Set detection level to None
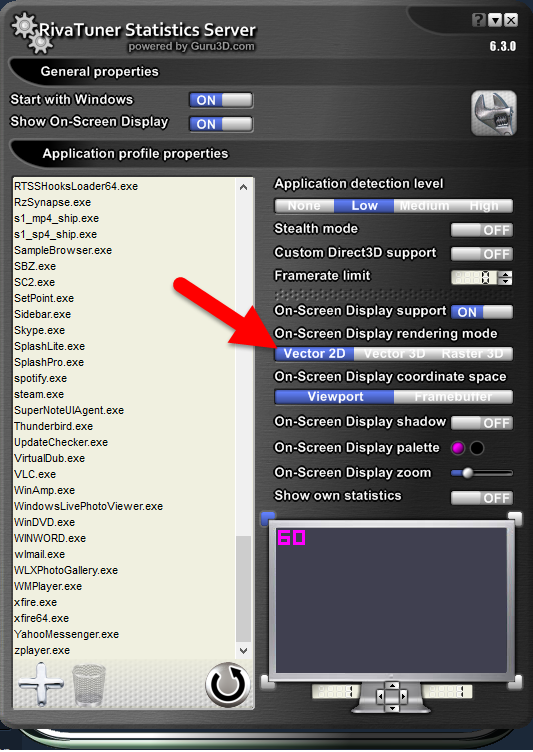 coord(304,206)
